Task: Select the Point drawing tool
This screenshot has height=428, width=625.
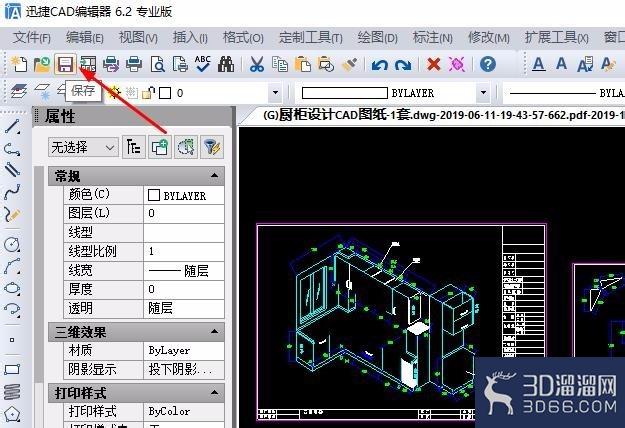Action: click(12, 340)
